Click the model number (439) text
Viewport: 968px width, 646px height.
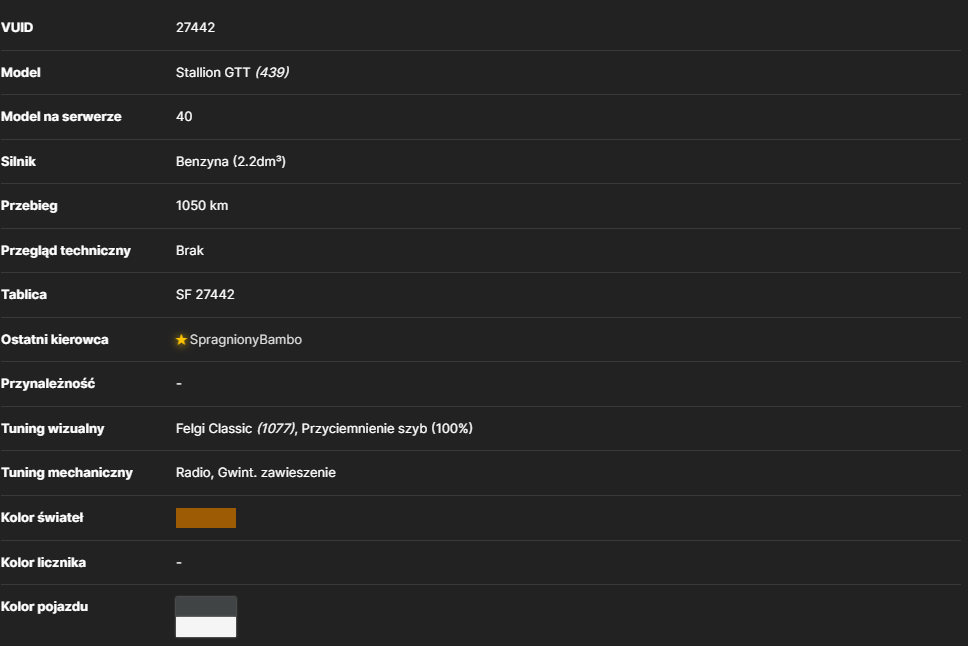[x=272, y=72]
